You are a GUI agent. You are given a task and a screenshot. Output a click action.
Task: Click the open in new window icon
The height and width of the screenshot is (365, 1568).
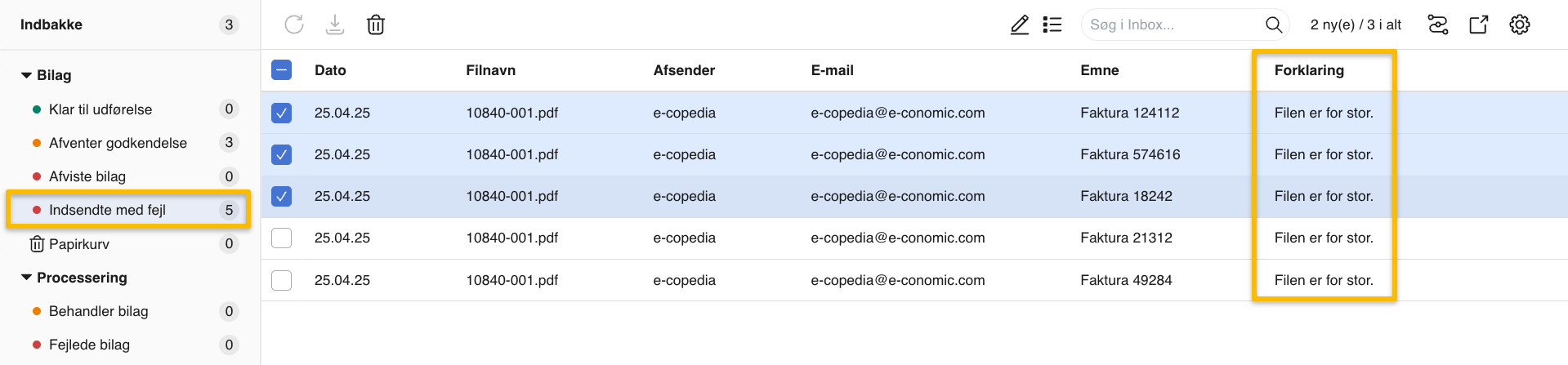(x=1479, y=24)
